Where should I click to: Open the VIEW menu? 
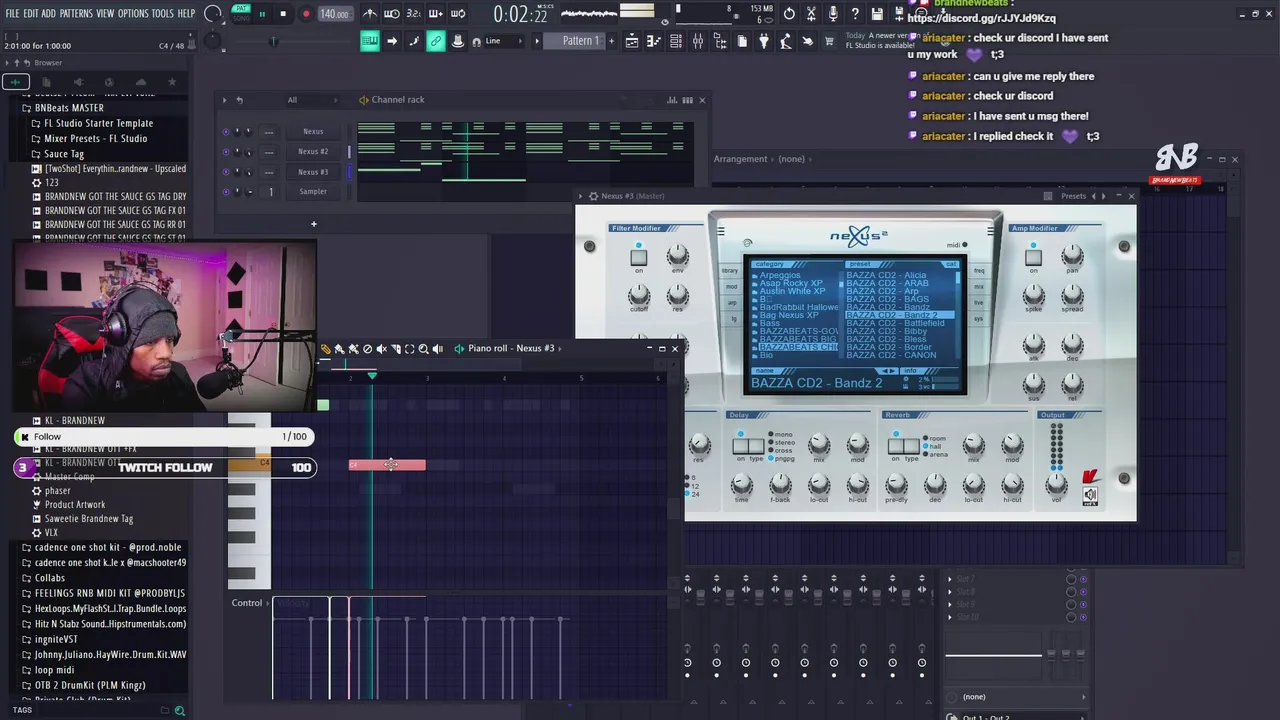pyautogui.click(x=105, y=14)
